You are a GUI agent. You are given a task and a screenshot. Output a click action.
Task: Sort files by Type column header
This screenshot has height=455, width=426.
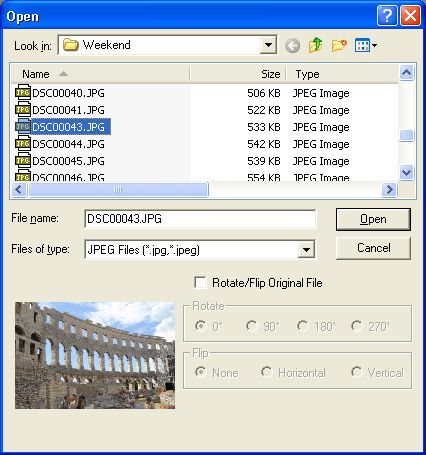coord(342,74)
